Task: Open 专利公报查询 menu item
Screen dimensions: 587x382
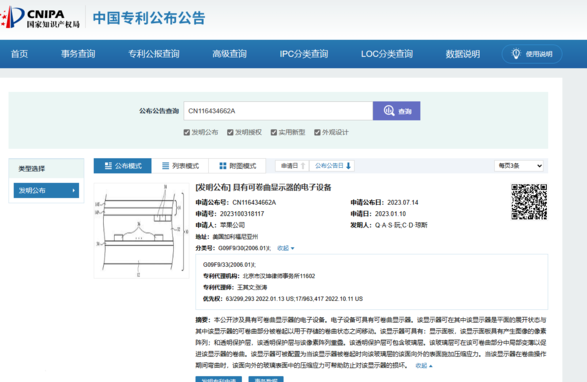Action: coord(154,54)
